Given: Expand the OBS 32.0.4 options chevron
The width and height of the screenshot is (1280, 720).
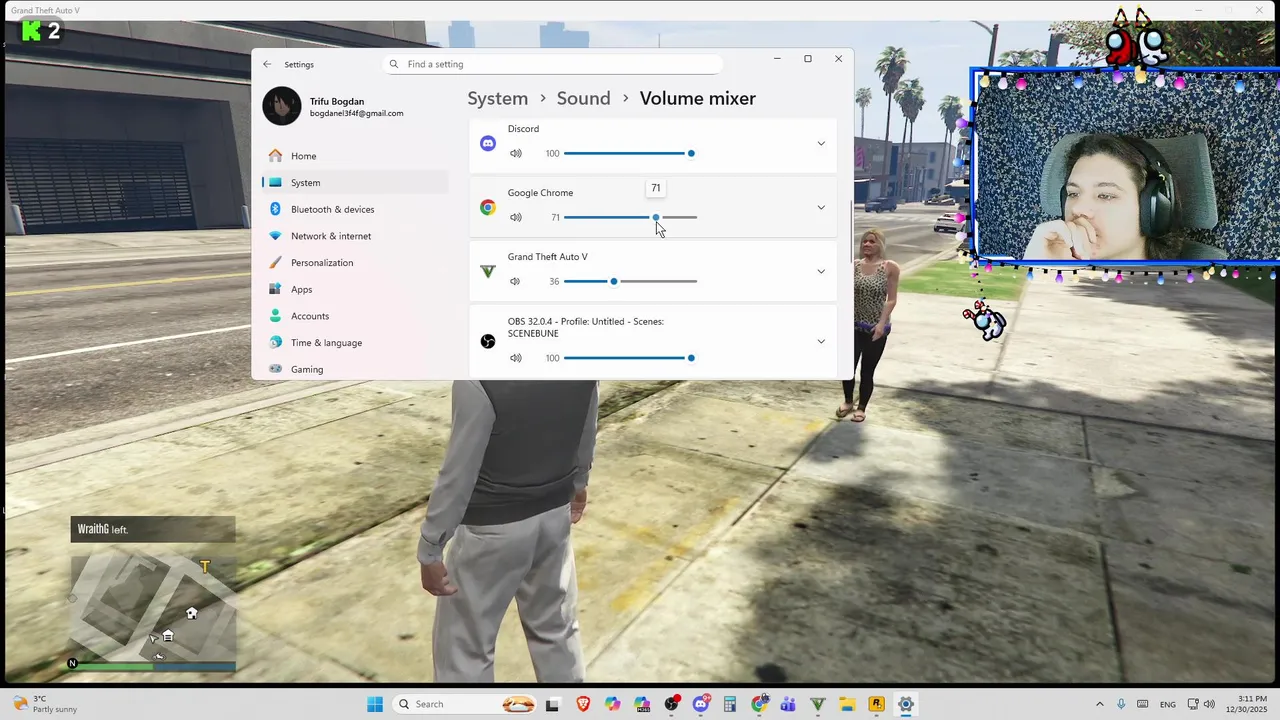Looking at the screenshot, I should [x=821, y=342].
